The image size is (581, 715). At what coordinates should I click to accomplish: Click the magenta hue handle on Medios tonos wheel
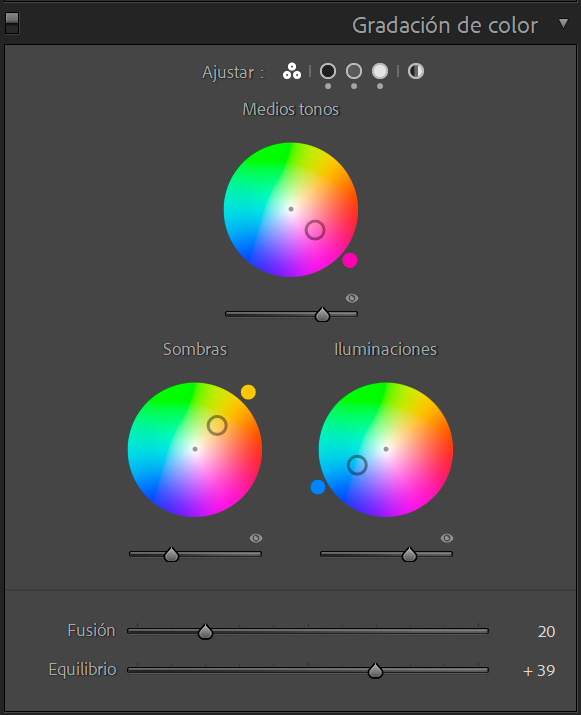(x=350, y=260)
